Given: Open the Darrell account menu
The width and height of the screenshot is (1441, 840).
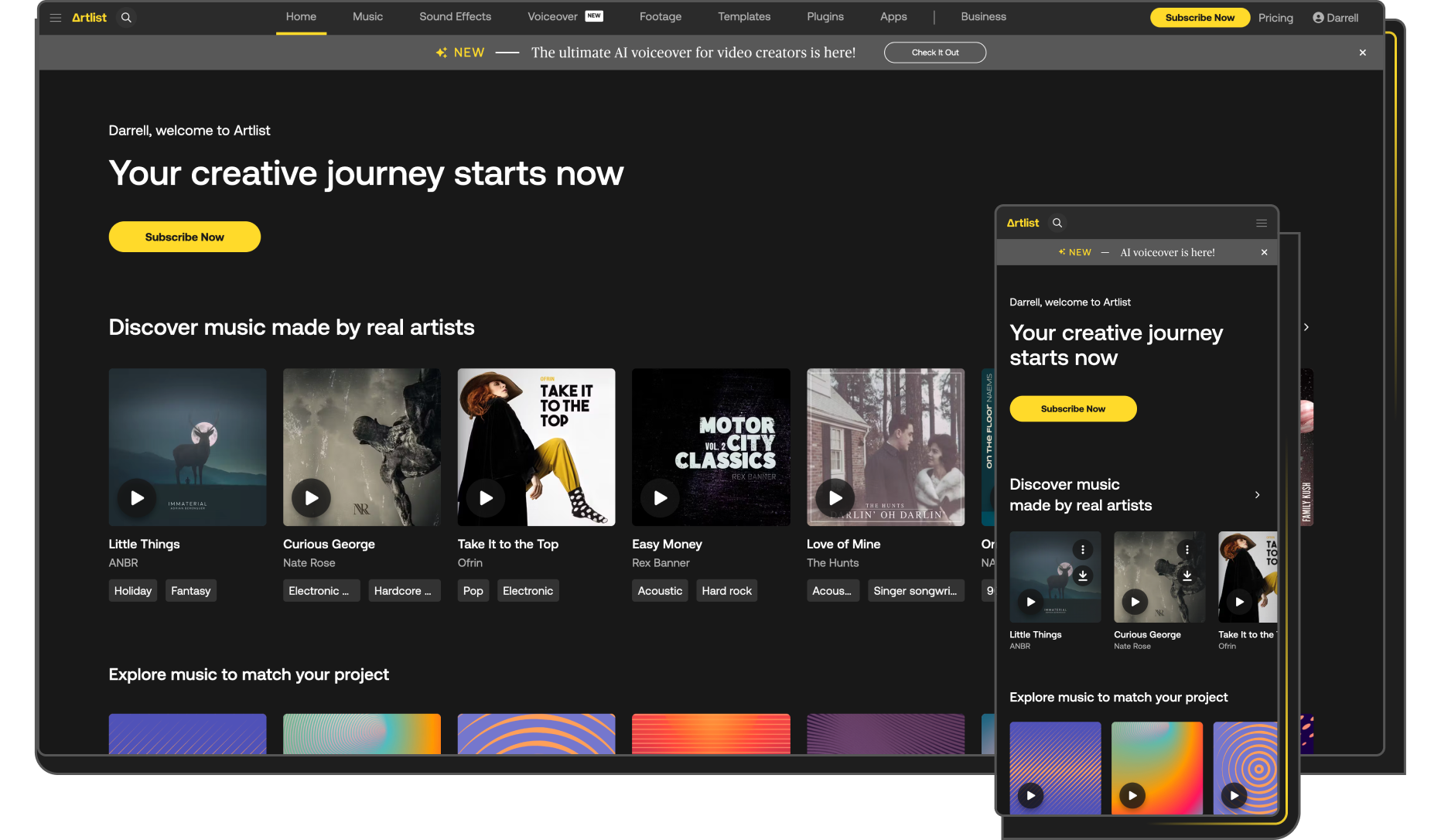Looking at the screenshot, I should [x=1336, y=18].
